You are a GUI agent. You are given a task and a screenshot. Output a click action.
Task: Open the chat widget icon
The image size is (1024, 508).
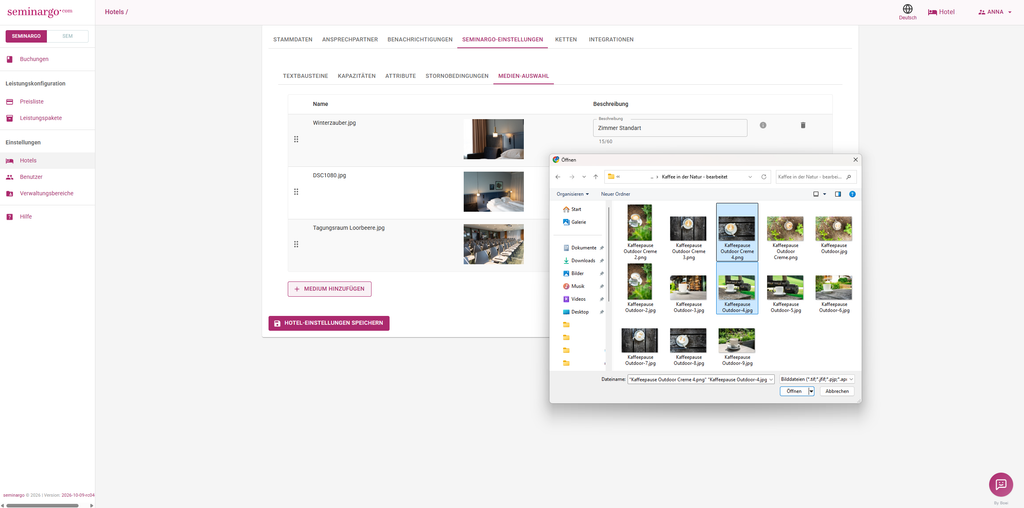pos(1000,484)
